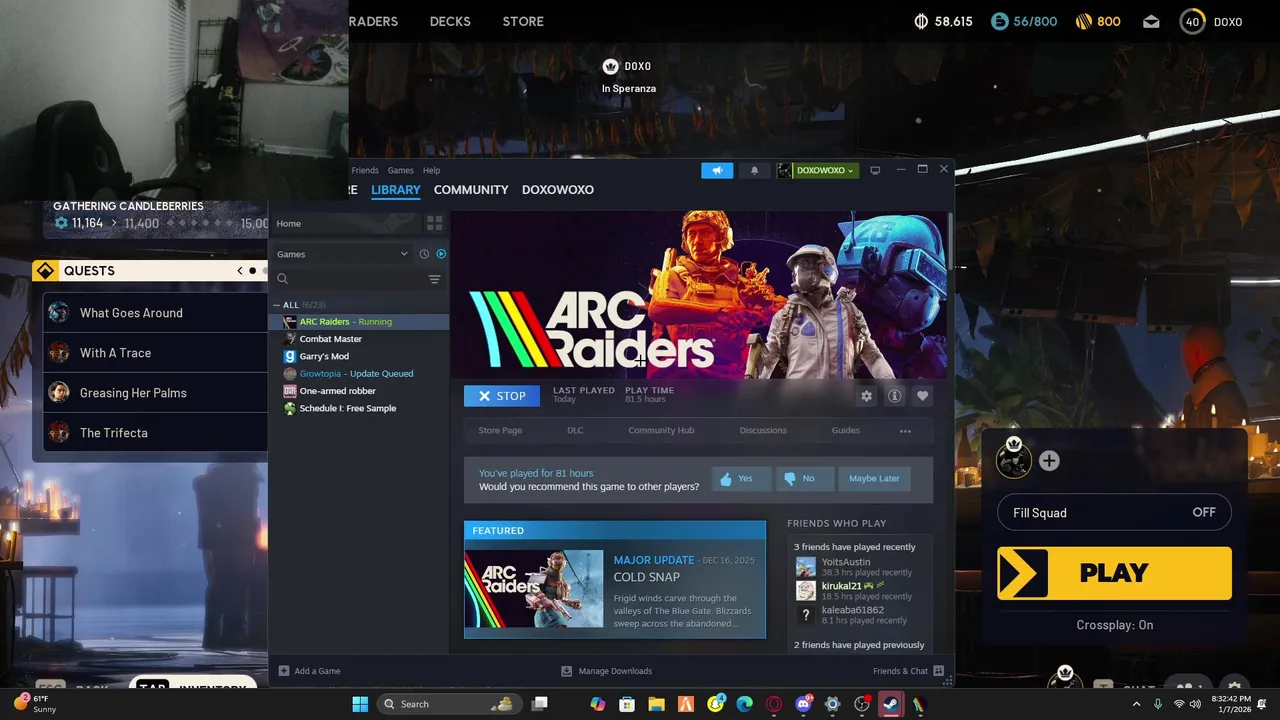Open ARC Raiders manage gear icon
The height and width of the screenshot is (720, 1280).
[x=866, y=396]
